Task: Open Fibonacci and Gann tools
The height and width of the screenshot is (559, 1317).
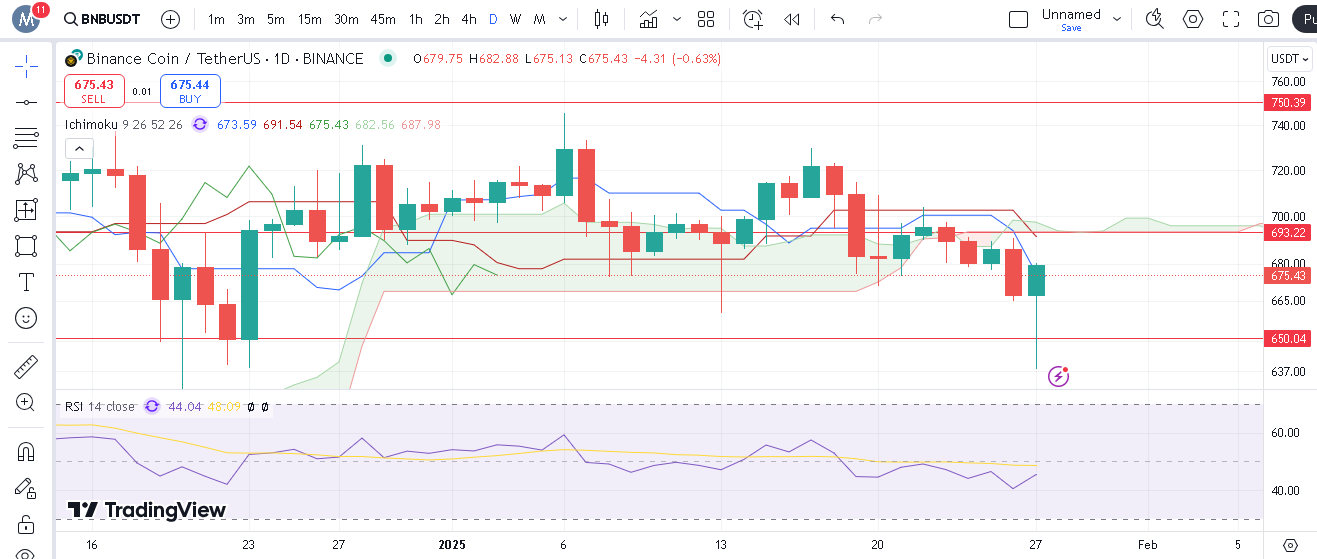Action: pyautogui.click(x=27, y=138)
